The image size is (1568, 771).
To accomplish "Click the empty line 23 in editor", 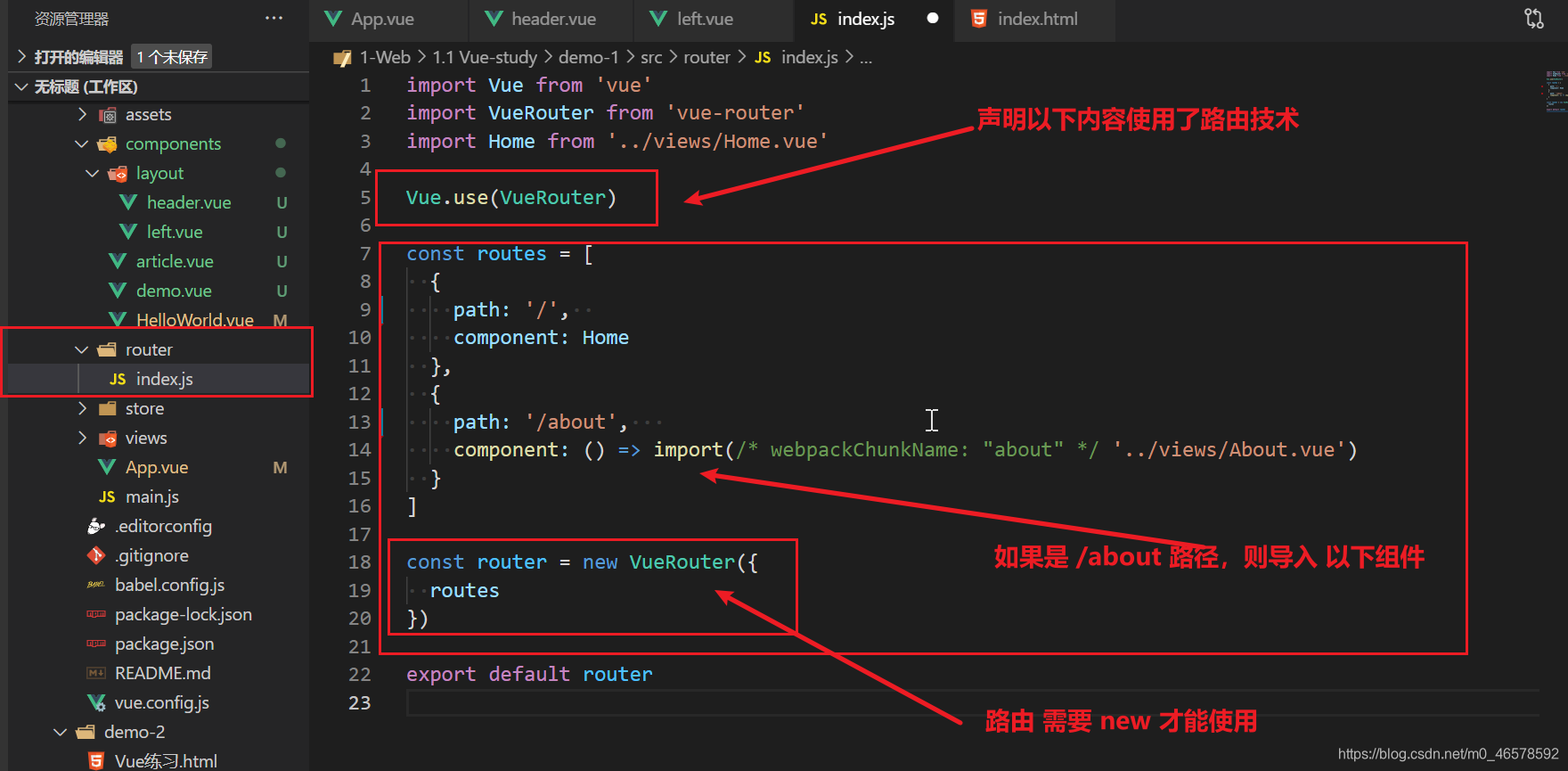I will pyautogui.click(x=971, y=703).
